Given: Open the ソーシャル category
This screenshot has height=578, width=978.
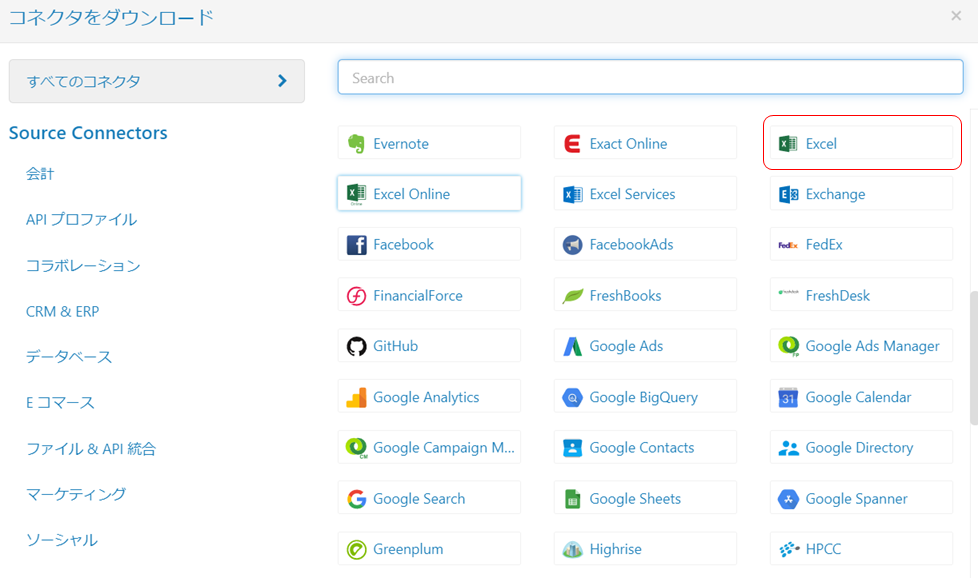Looking at the screenshot, I should [x=62, y=540].
